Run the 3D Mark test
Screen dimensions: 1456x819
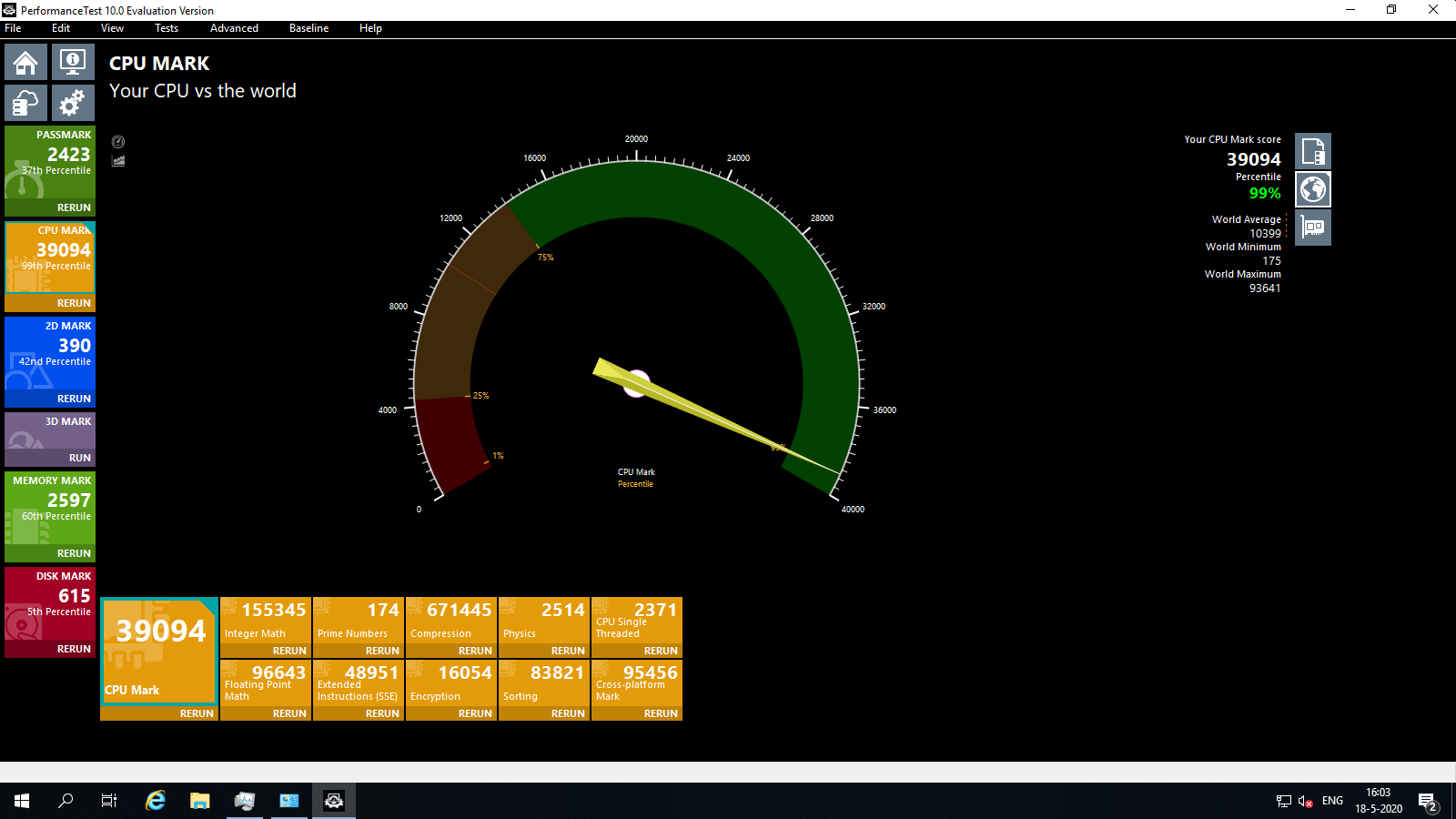click(x=79, y=458)
